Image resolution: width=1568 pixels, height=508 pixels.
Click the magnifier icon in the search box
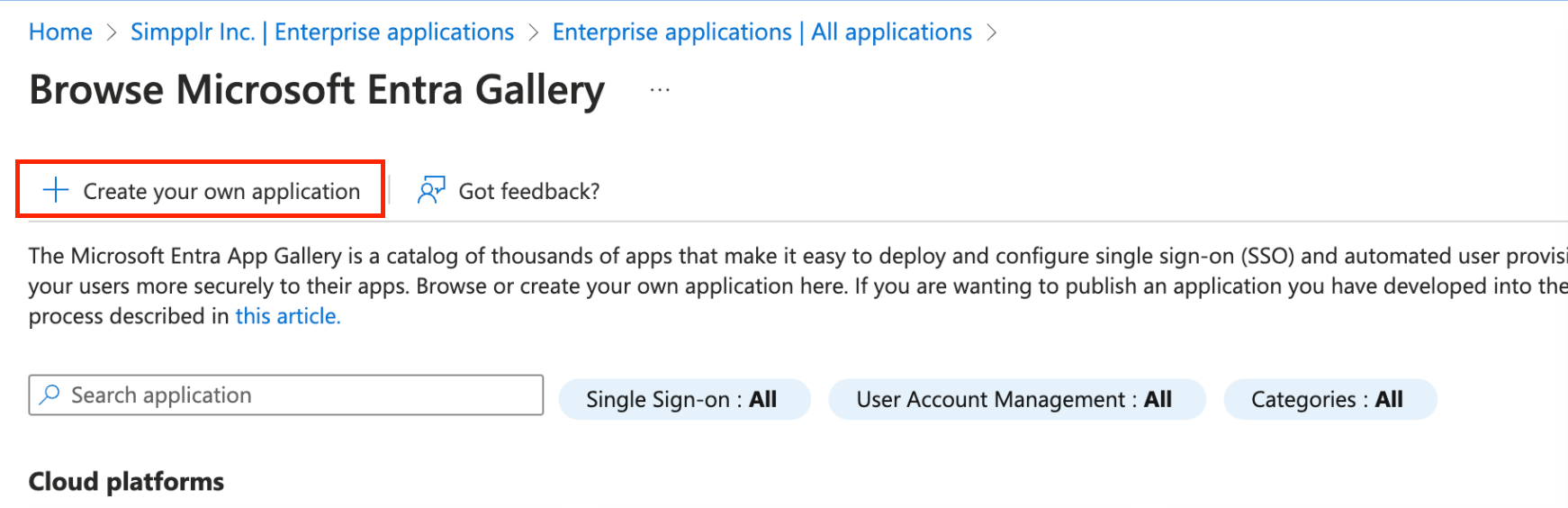tap(50, 395)
